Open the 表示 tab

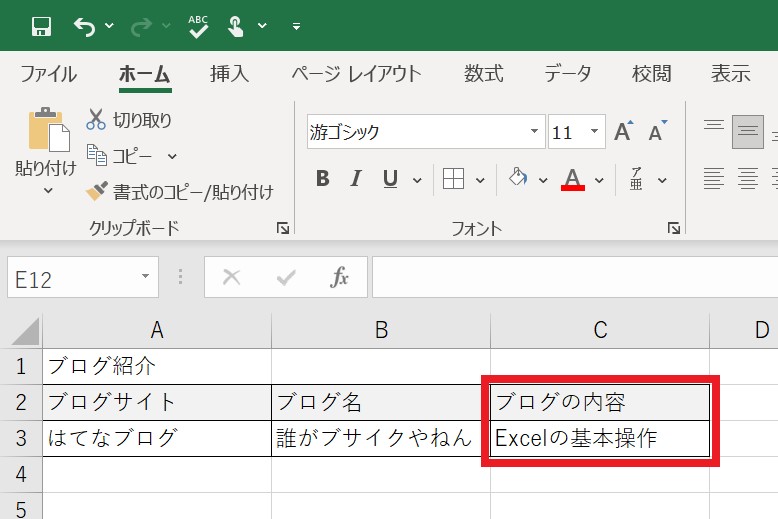730,74
